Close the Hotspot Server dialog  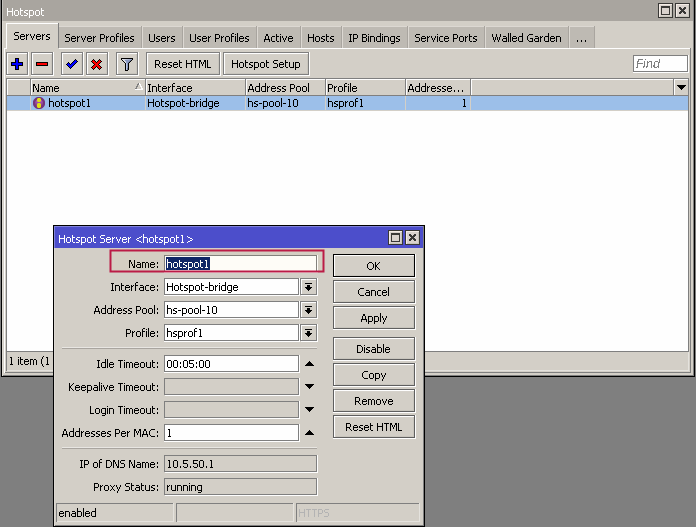(412, 238)
